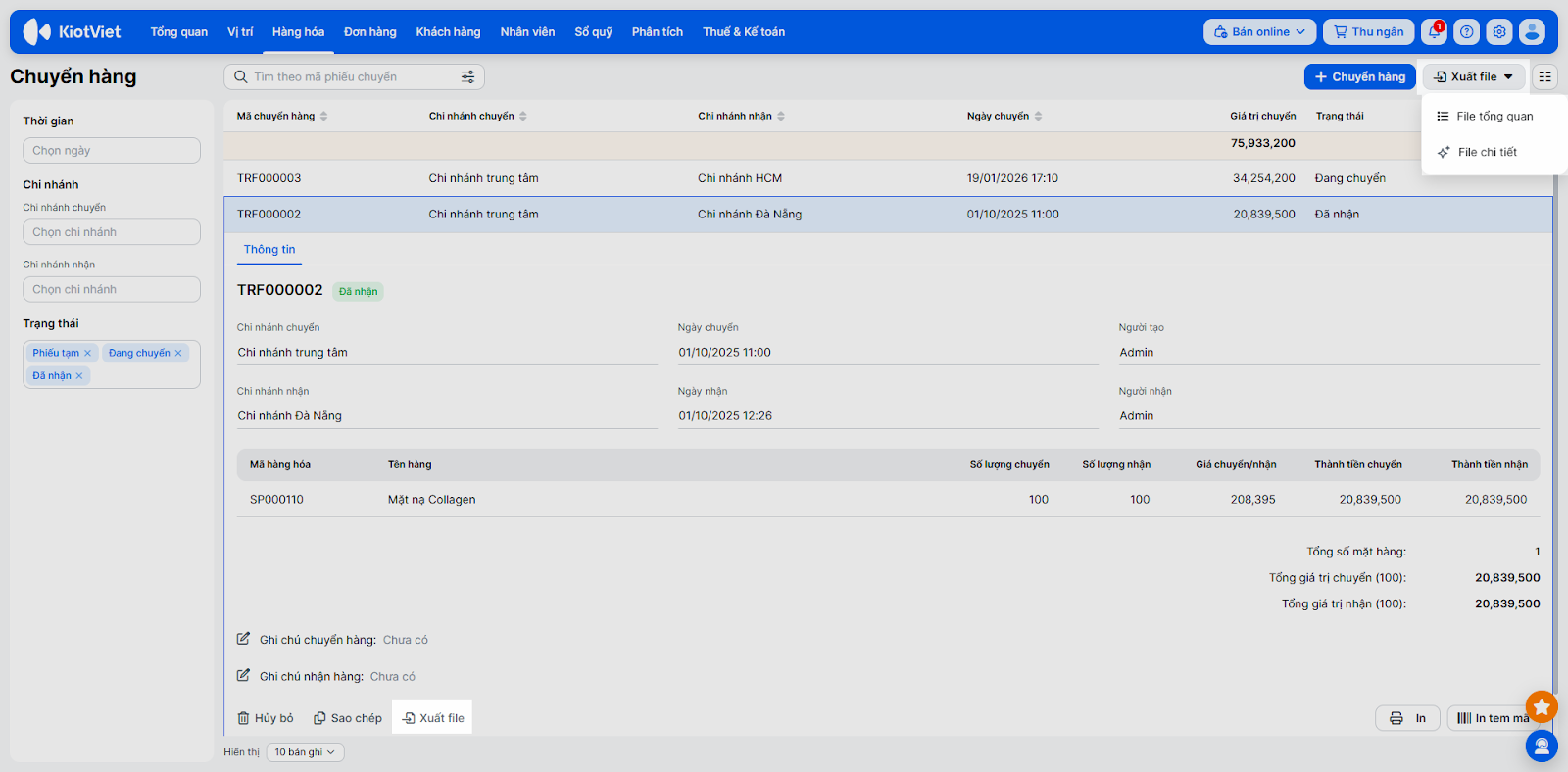
Task: Click Xuất file in the detail footer
Action: pyautogui.click(x=432, y=718)
